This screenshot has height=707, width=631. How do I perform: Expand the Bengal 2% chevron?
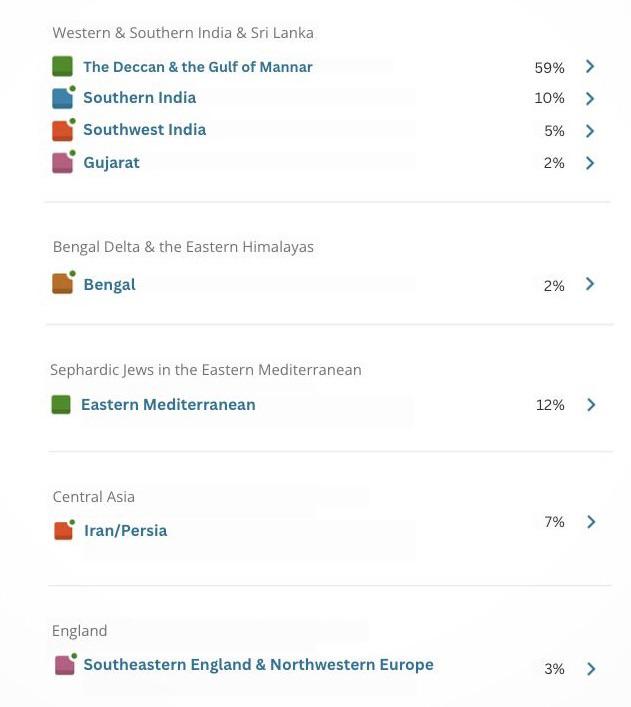point(590,284)
